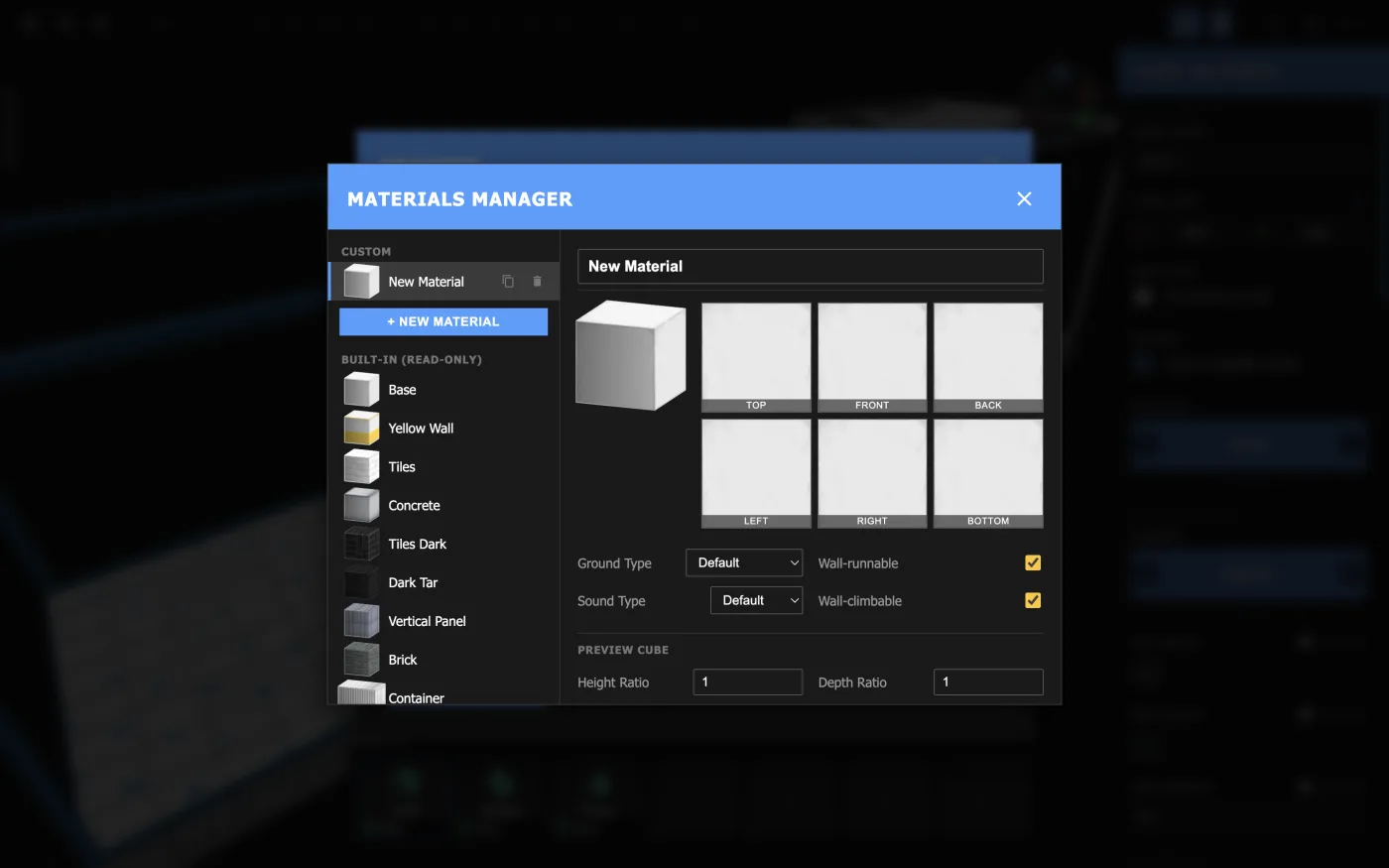Viewport: 1389px width, 868px height.
Task: Click the 'Vertical Panel' list label
Action: click(427, 622)
